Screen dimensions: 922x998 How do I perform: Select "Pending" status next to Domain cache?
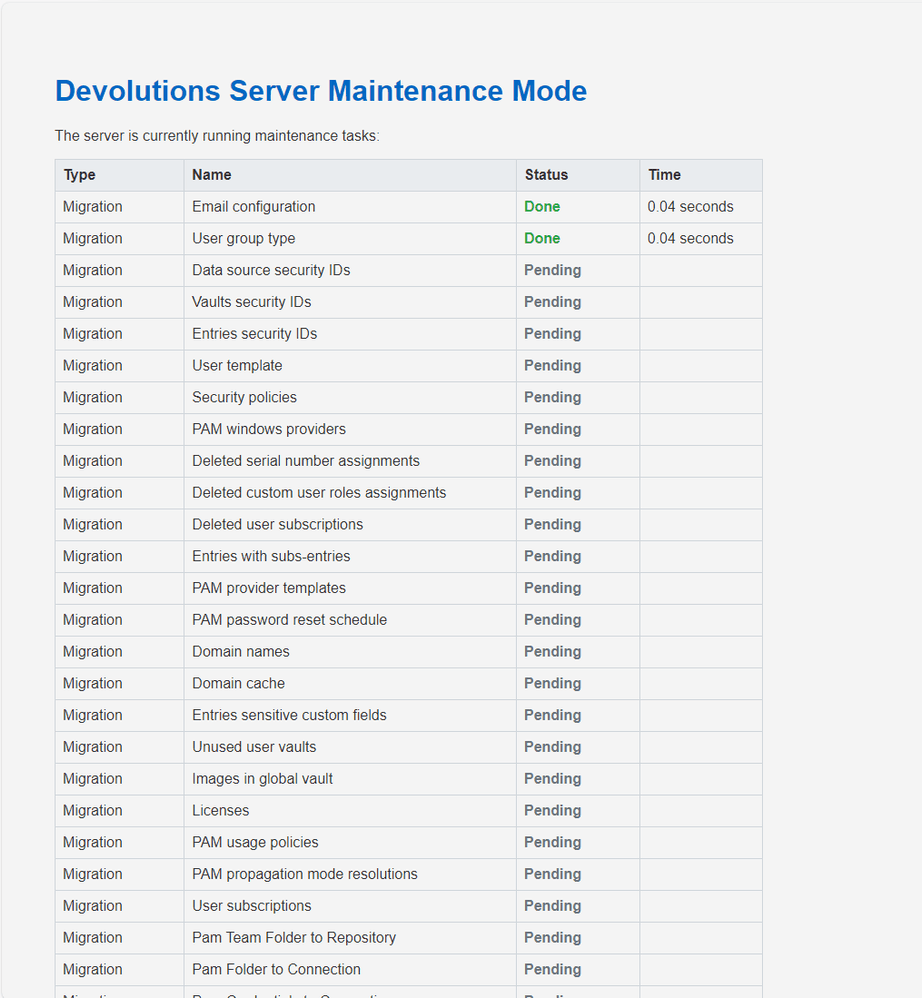coord(552,684)
